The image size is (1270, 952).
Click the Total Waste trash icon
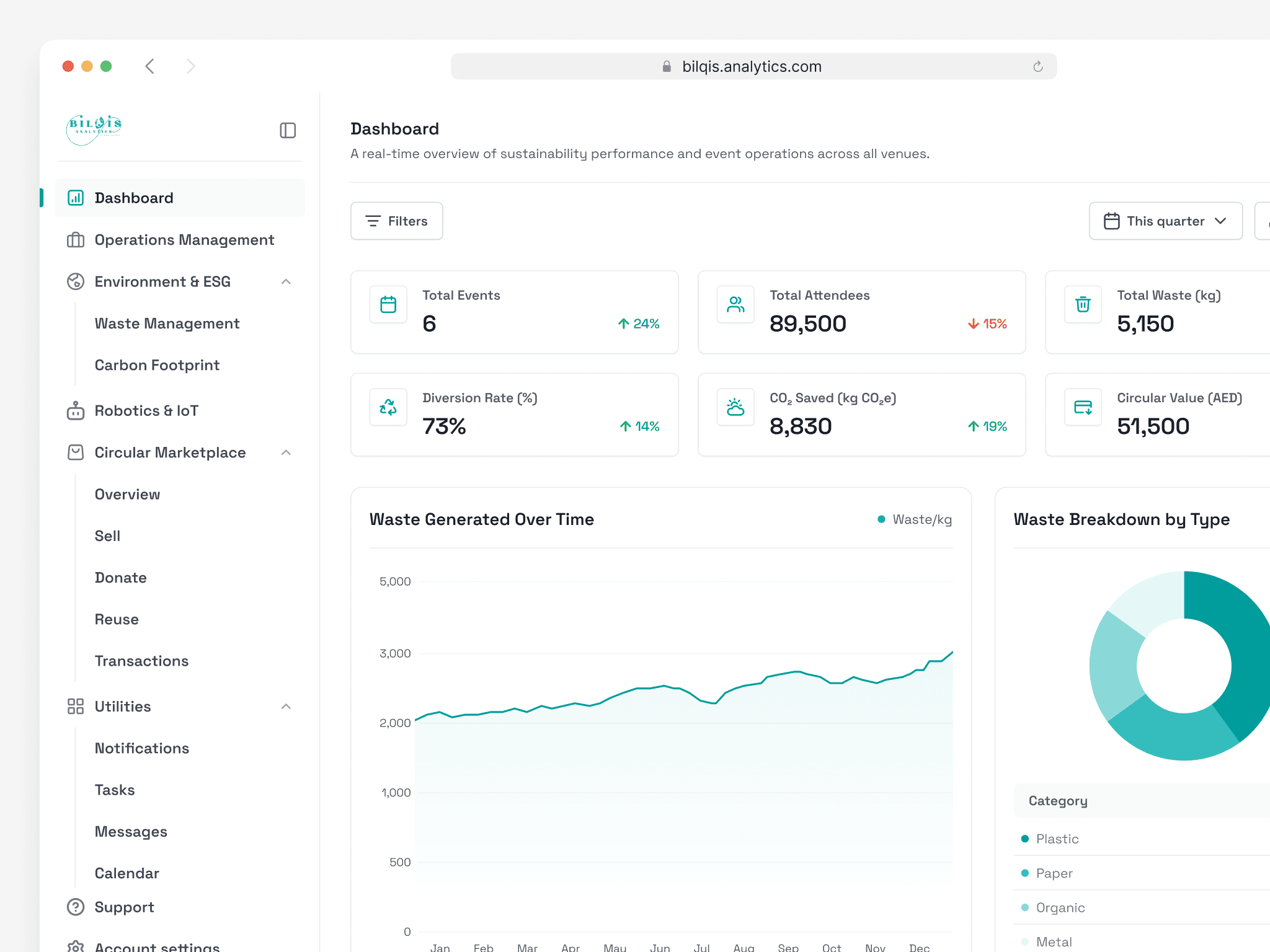(1083, 304)
